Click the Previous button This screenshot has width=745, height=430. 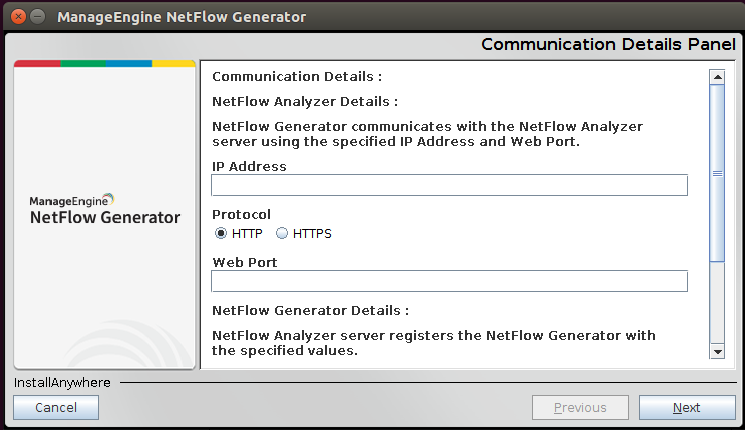[580, 407]
